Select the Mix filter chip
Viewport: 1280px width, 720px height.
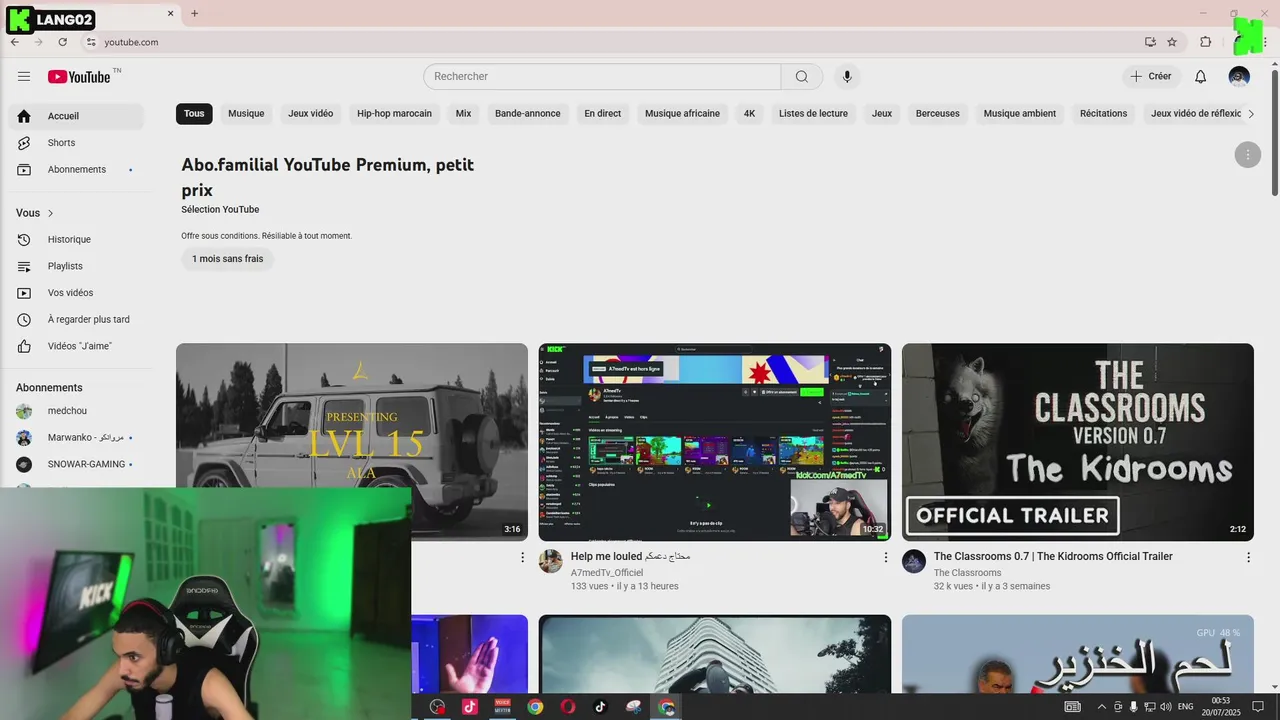(x=463, y=114)
